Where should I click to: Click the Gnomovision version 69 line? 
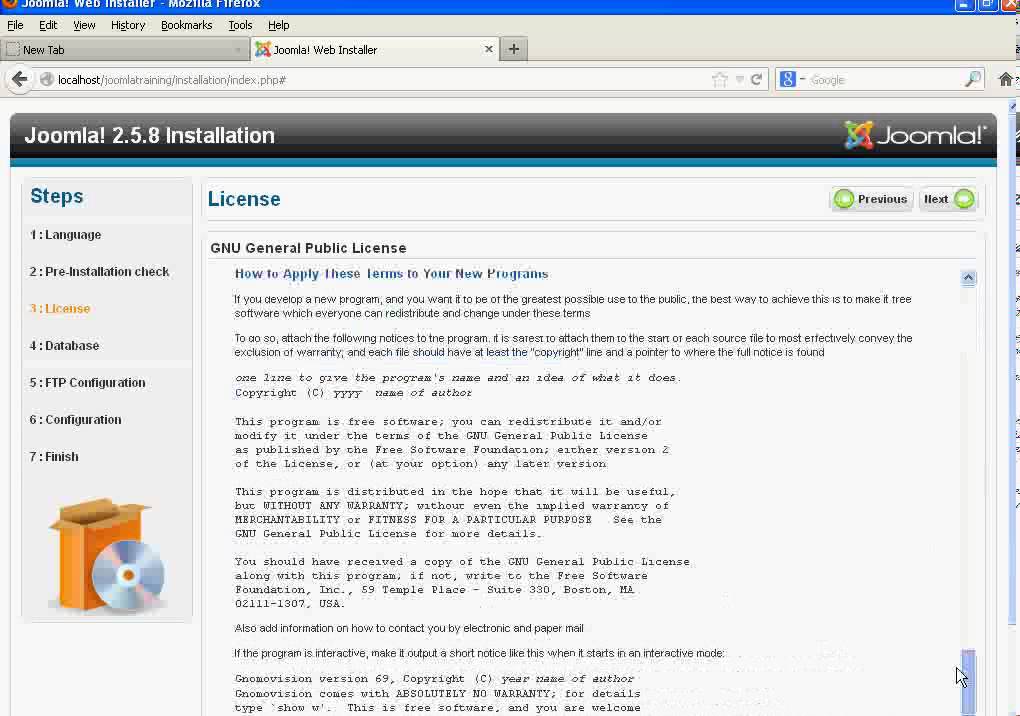pyautogui.click(x=434, y=679)
